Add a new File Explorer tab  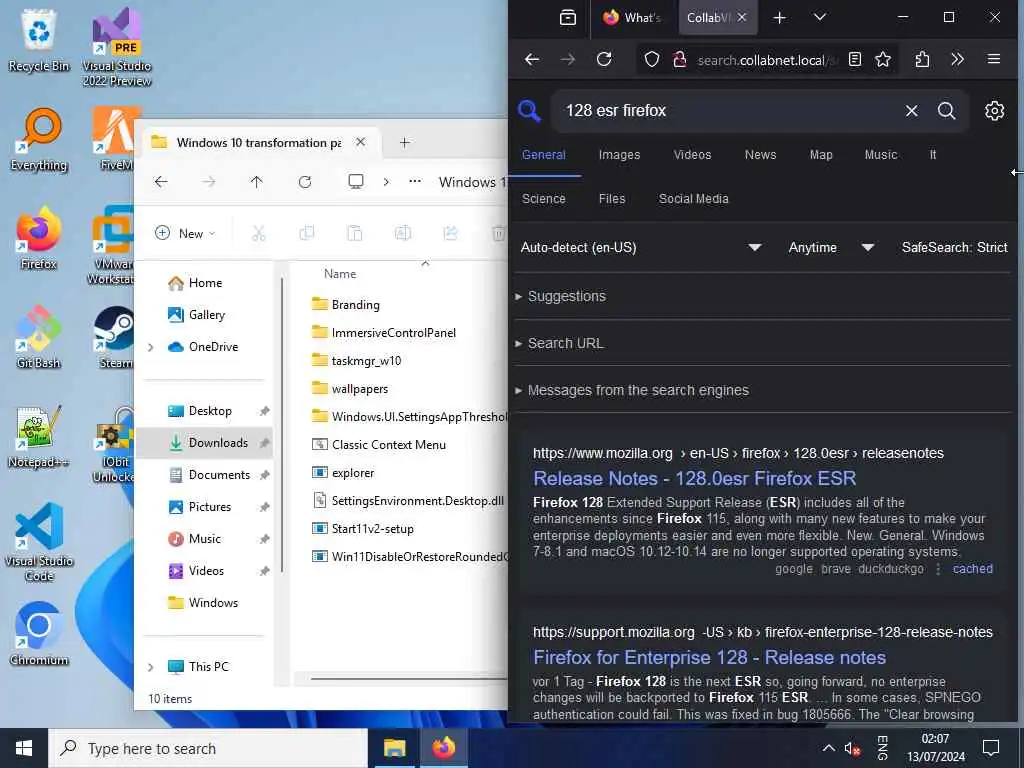pos(405,142)
